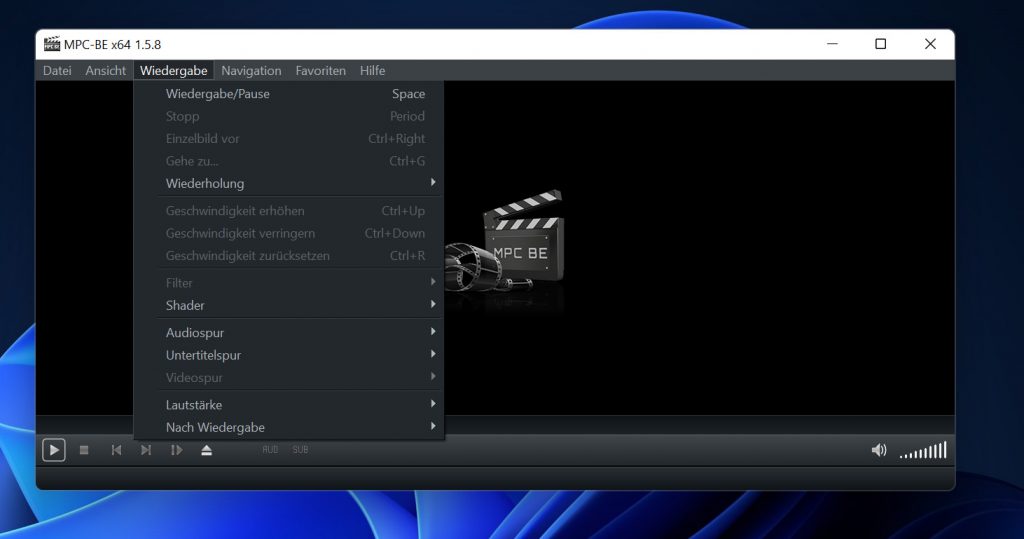Click the SUB subtitle indicator
Image resolution: width=1024 pixels, height=539 pixels.
(300, 449)
